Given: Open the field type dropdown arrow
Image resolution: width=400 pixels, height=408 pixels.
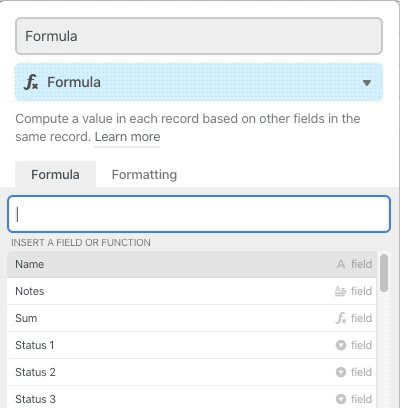Looking at the screenshot, I should pos(367,83).
